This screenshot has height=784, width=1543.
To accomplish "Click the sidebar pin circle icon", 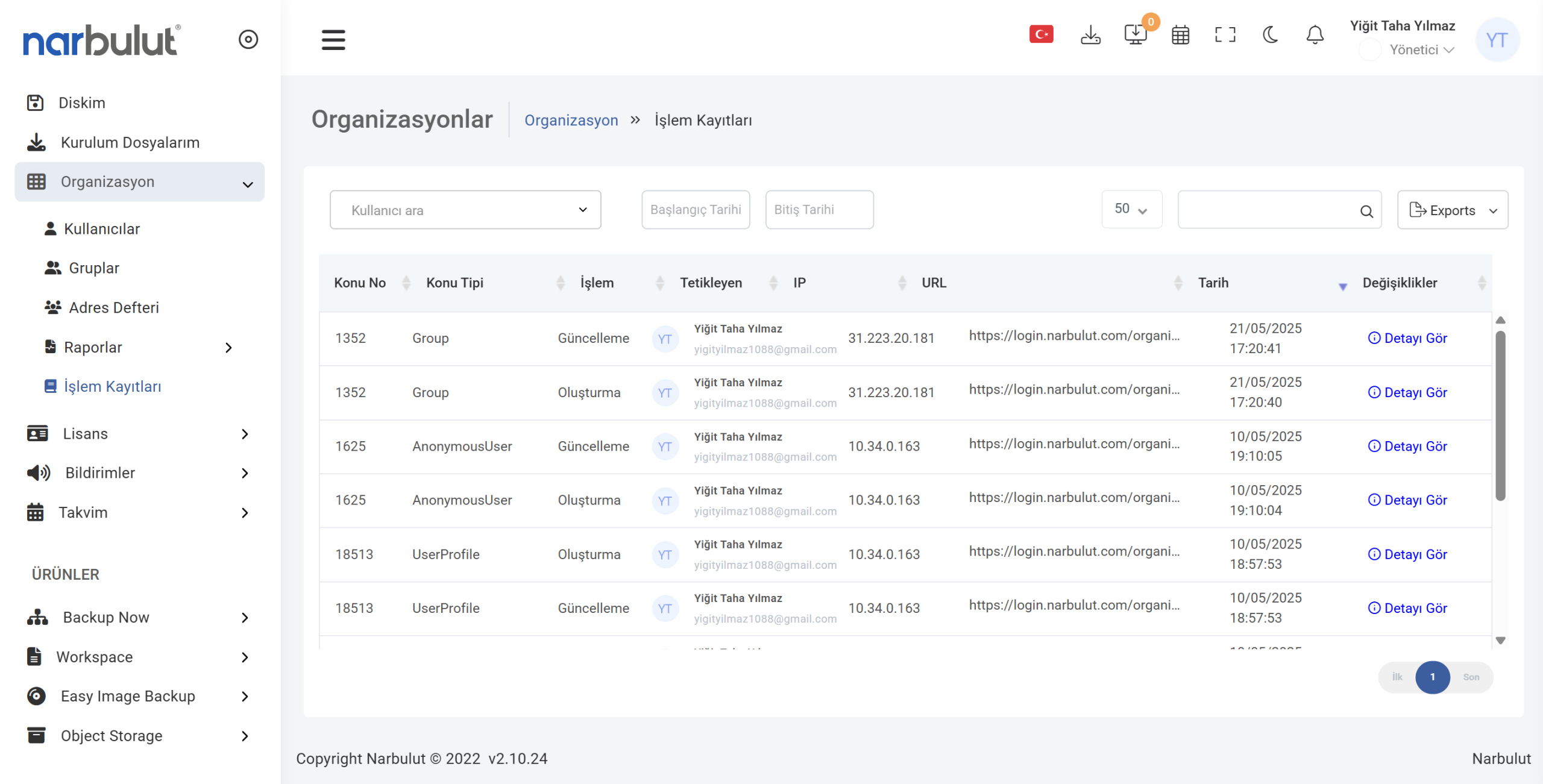I will click(248, 40).
